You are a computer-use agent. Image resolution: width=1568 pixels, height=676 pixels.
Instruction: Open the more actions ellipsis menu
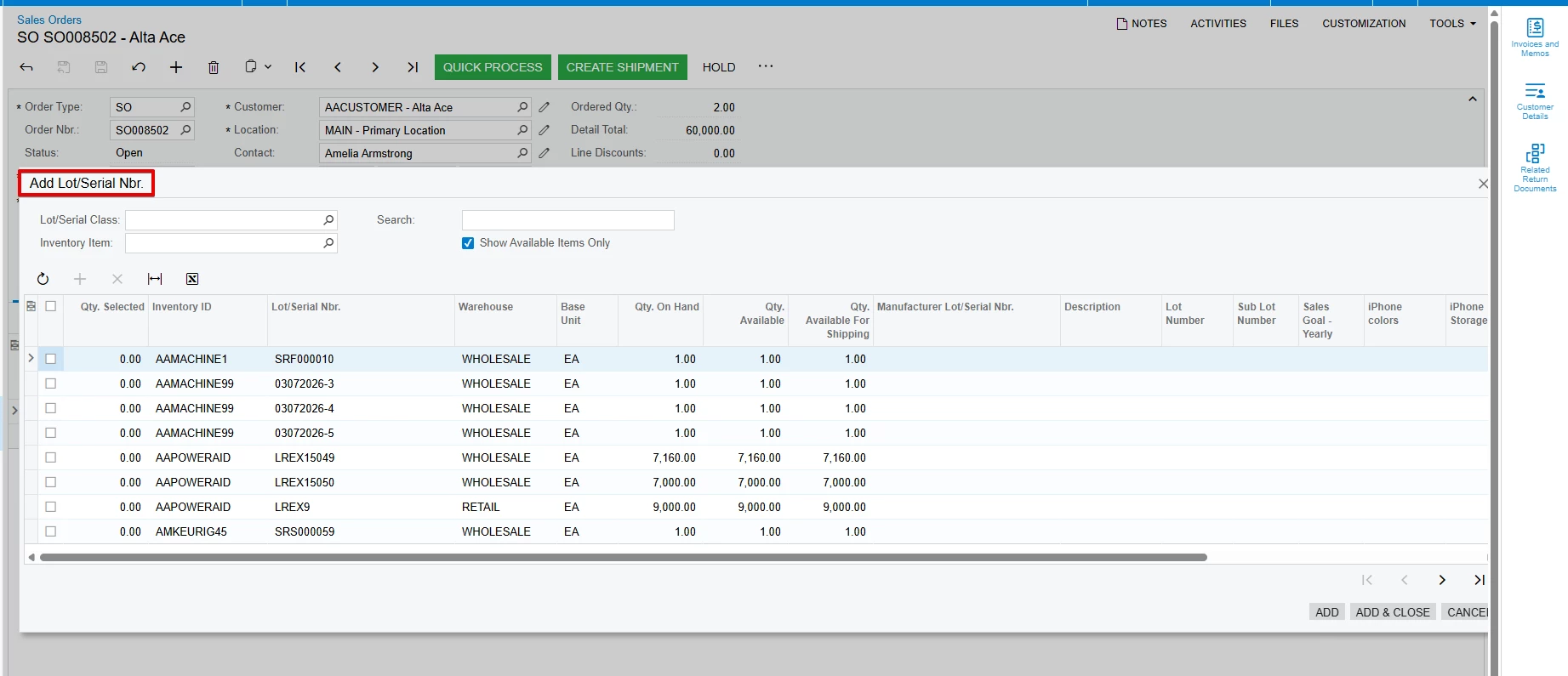coord(766,66)
